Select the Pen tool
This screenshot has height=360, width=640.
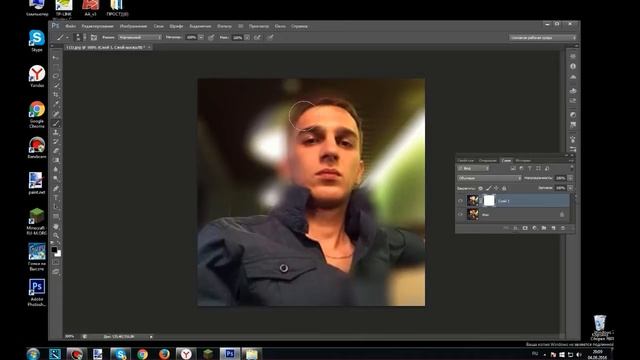click(56, 189)
